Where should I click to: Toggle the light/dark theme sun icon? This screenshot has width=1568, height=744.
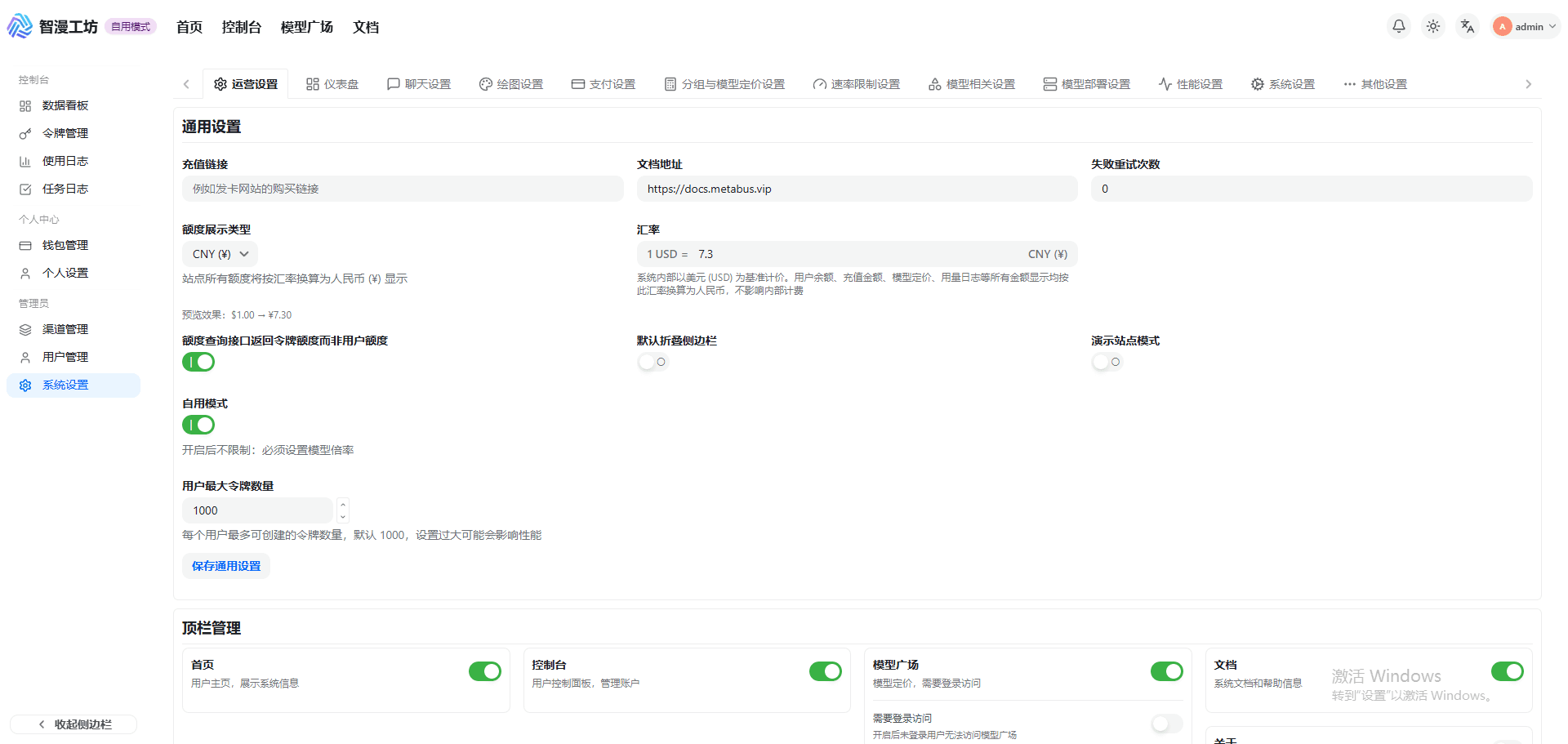point(1433,26)
